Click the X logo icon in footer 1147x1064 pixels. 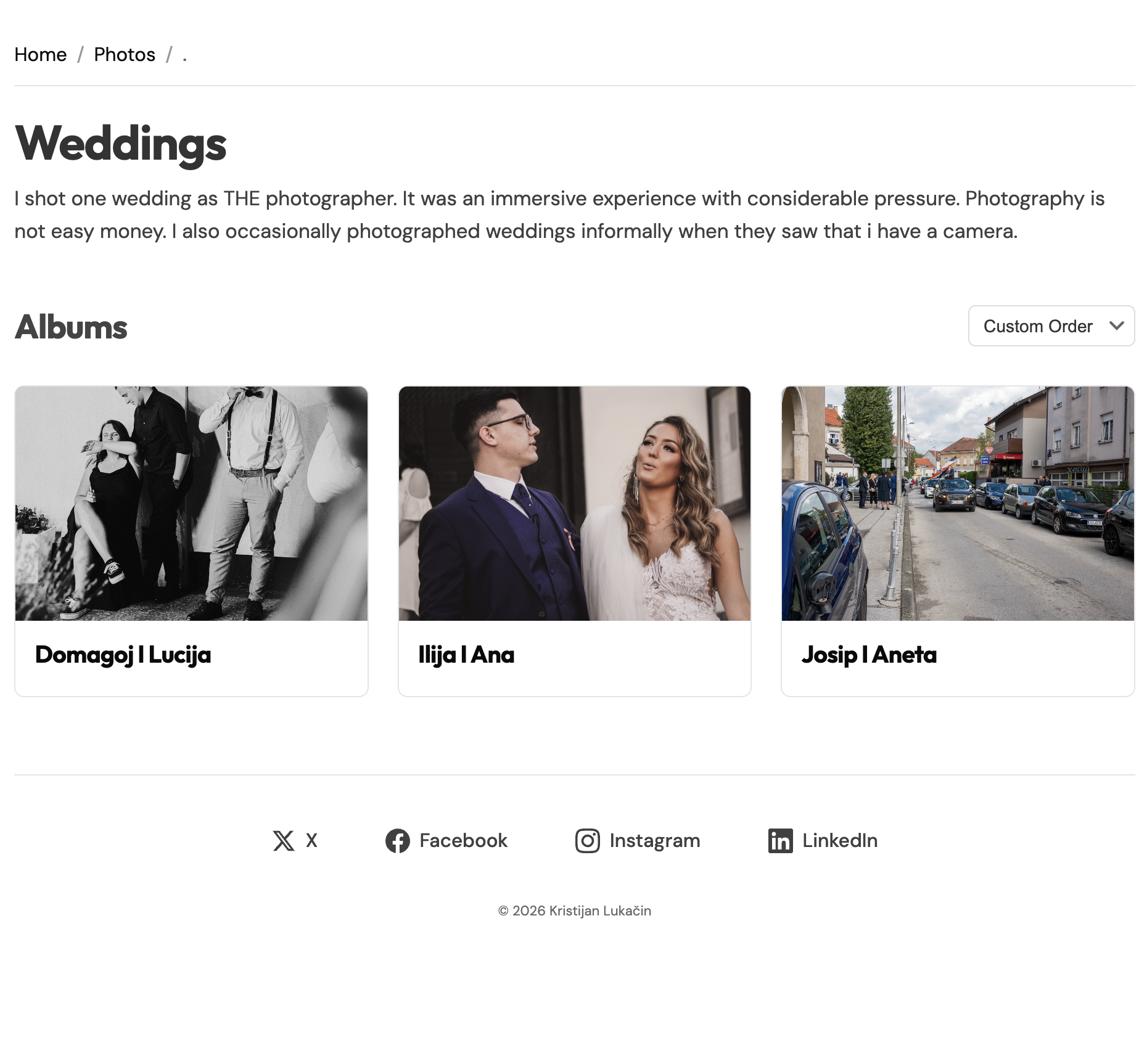(284, 841)
